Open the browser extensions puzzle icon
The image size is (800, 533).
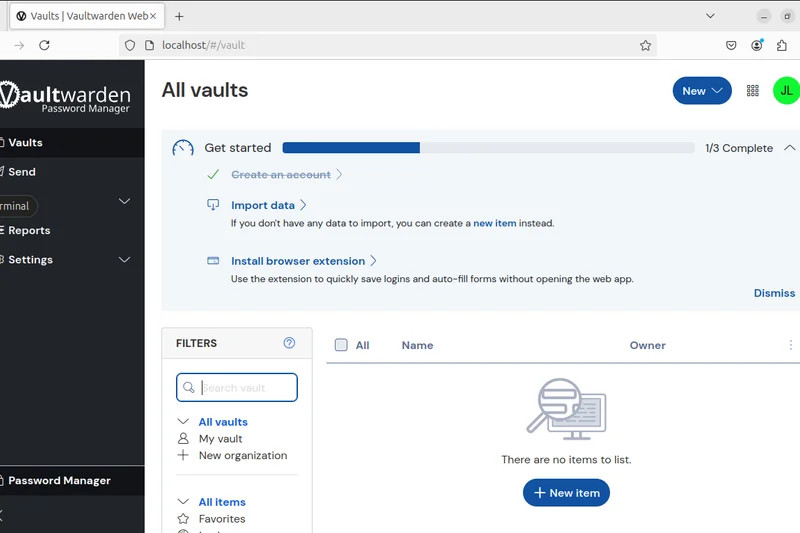pyautogui.click(x=782, y=45)
